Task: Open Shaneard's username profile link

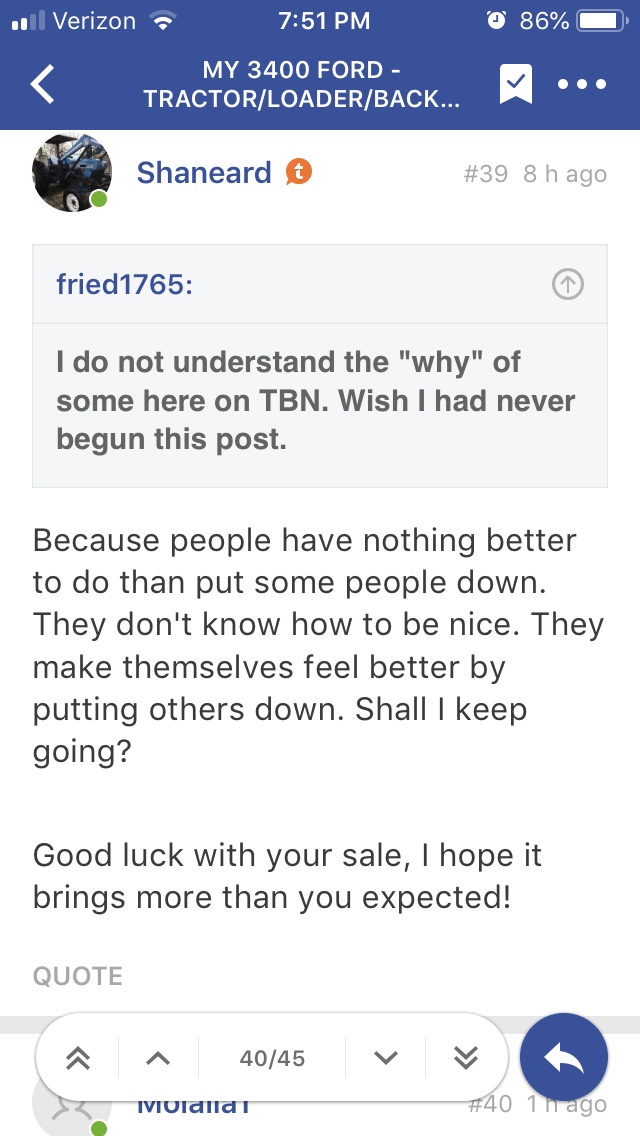Action: (204, 173)
